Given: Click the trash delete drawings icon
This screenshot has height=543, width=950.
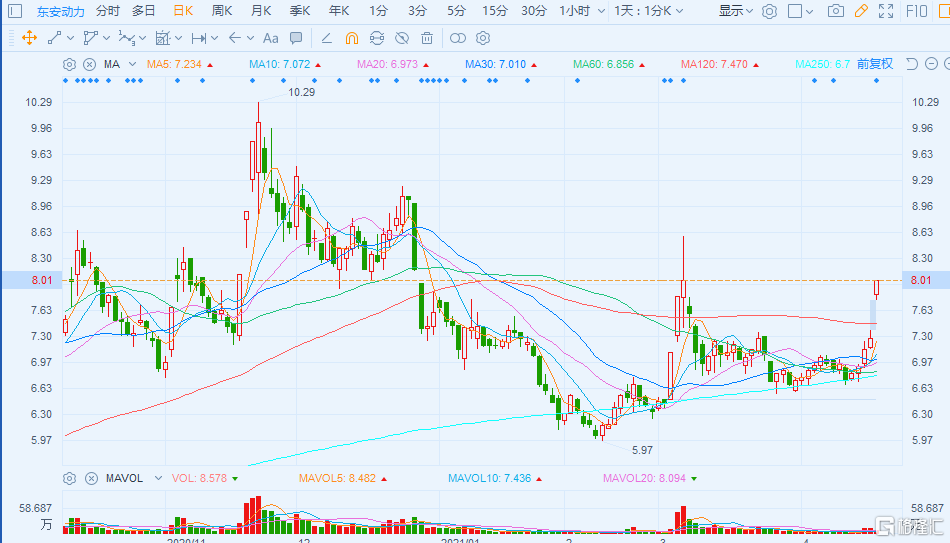Looking at the screenshot, I should coord(427,38).
